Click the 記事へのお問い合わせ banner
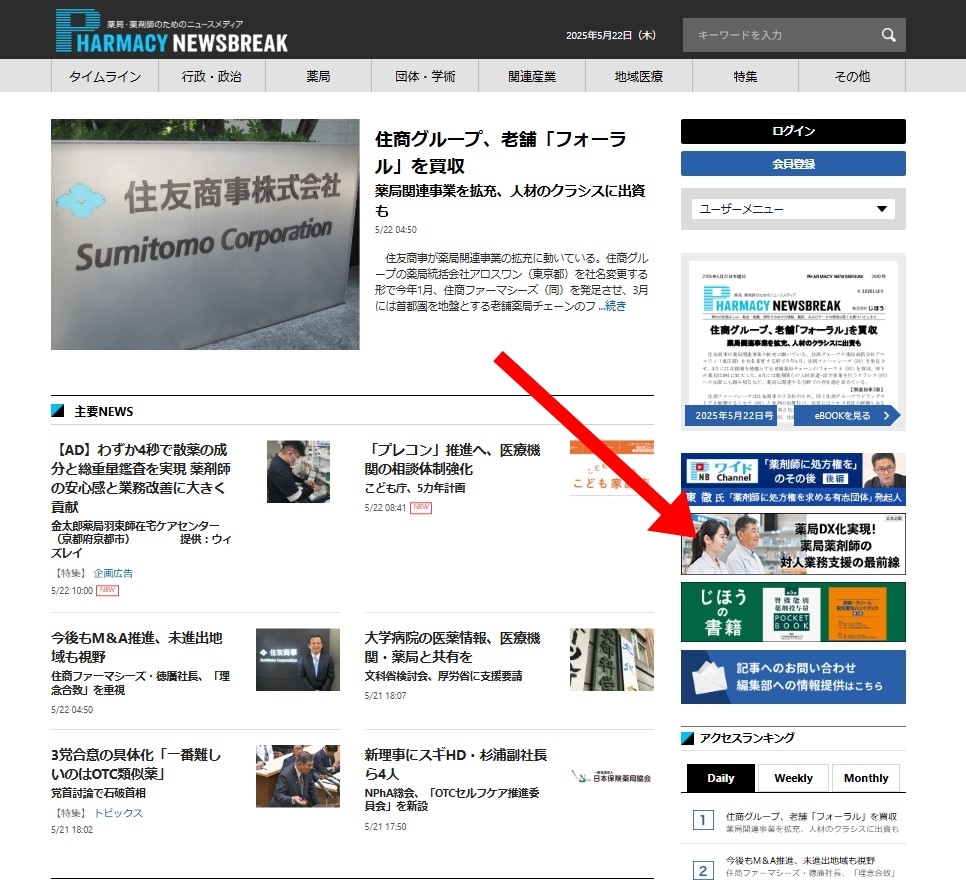This screenshot has height=880, width=966. click(x=793, y=677)
